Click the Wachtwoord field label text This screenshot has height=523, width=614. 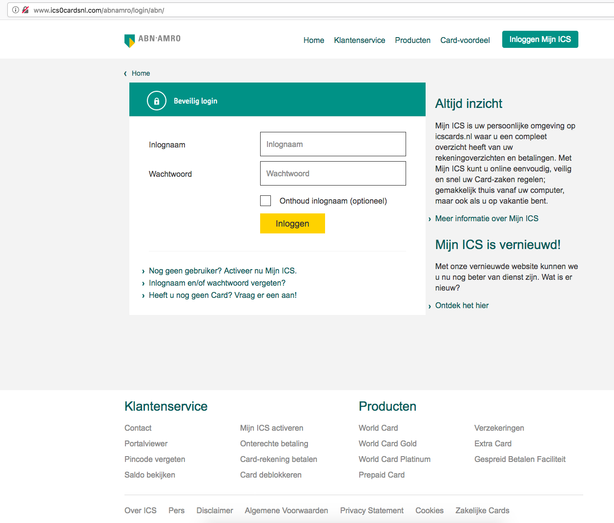(x=170, y=174)
